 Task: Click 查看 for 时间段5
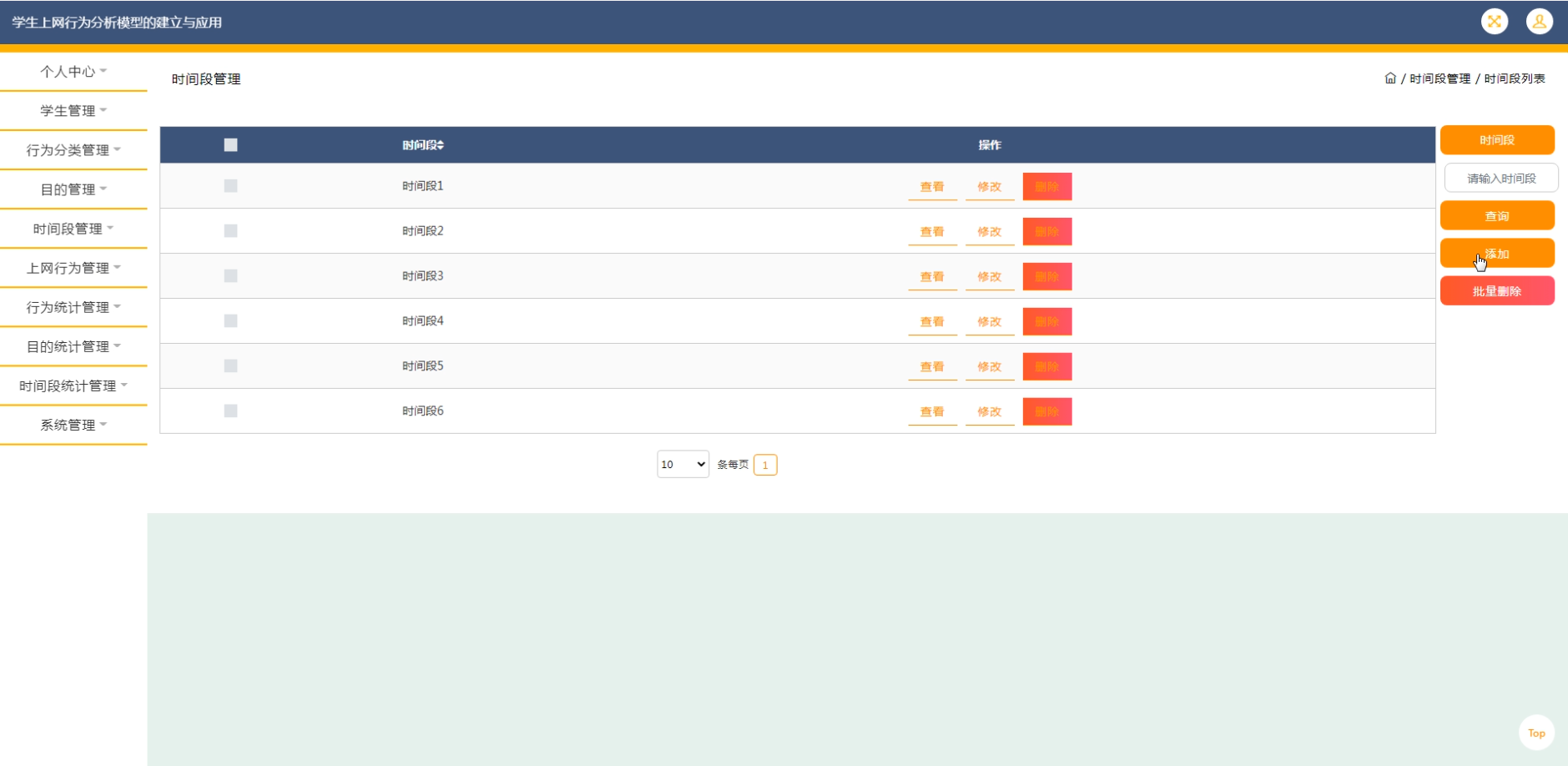932,367
